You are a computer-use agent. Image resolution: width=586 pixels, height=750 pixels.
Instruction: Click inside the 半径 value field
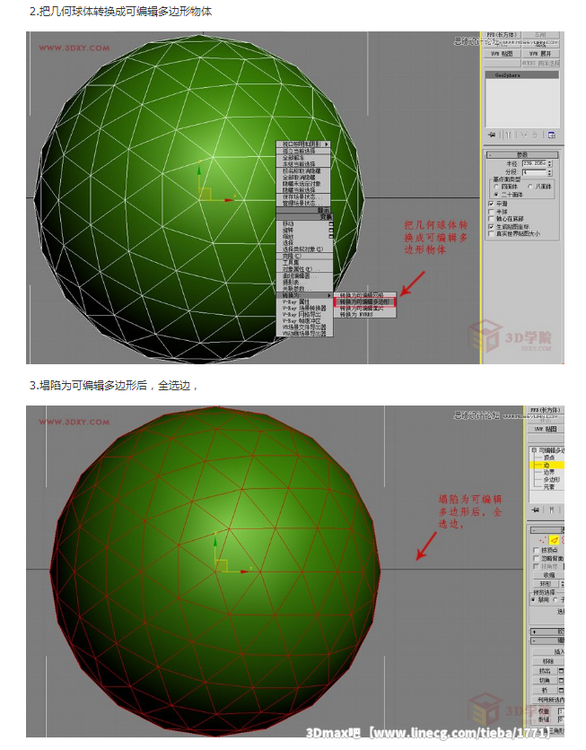[x=534, y=164]
